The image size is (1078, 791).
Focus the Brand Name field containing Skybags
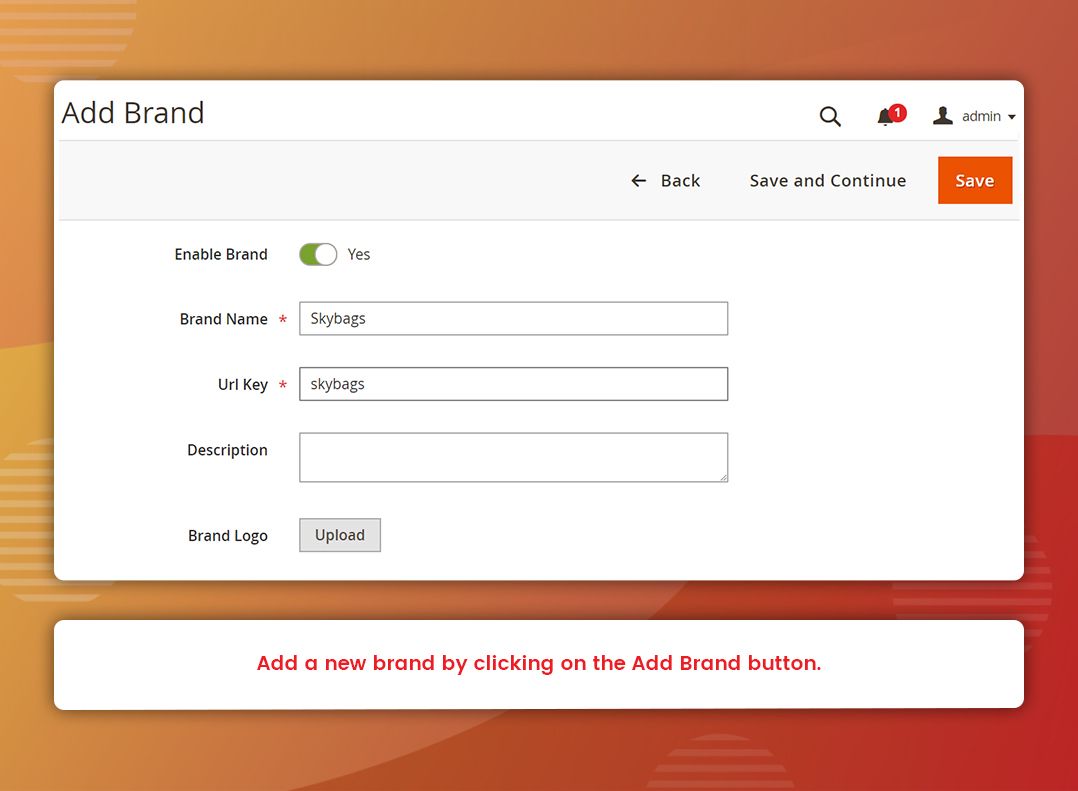(x=513, y=319)
